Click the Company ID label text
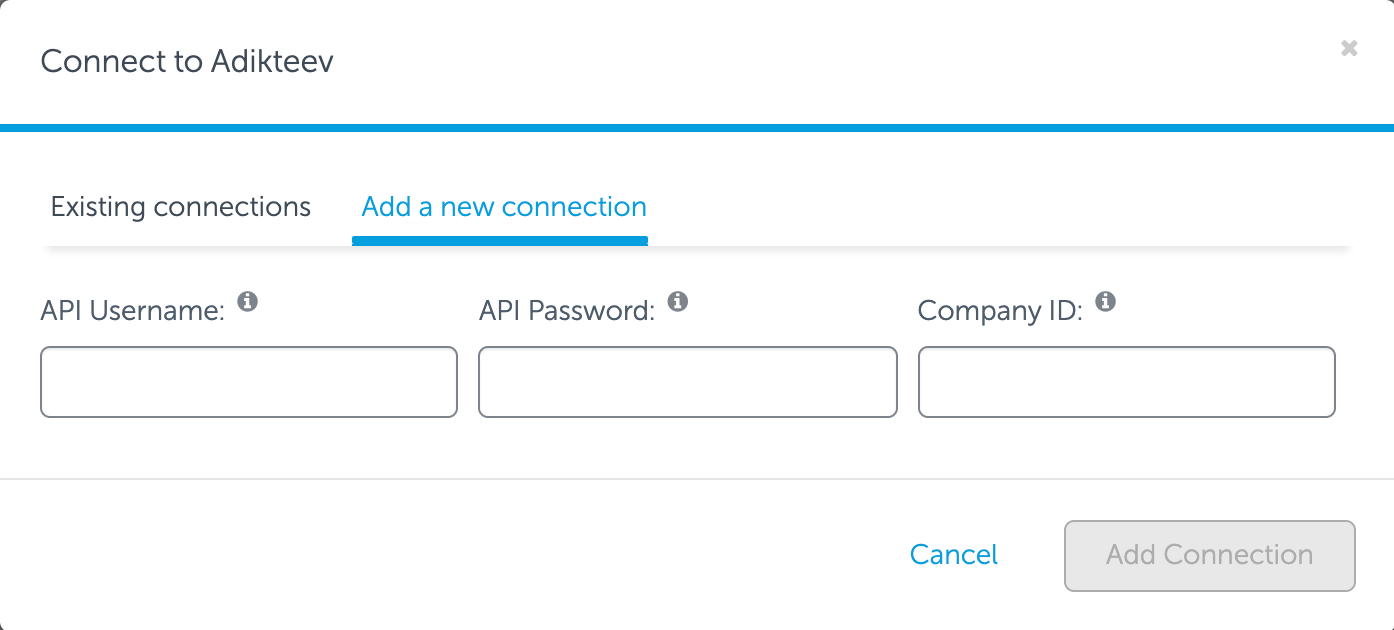1394x630 pixels. pyautogui.click(x=1000, y=311)
